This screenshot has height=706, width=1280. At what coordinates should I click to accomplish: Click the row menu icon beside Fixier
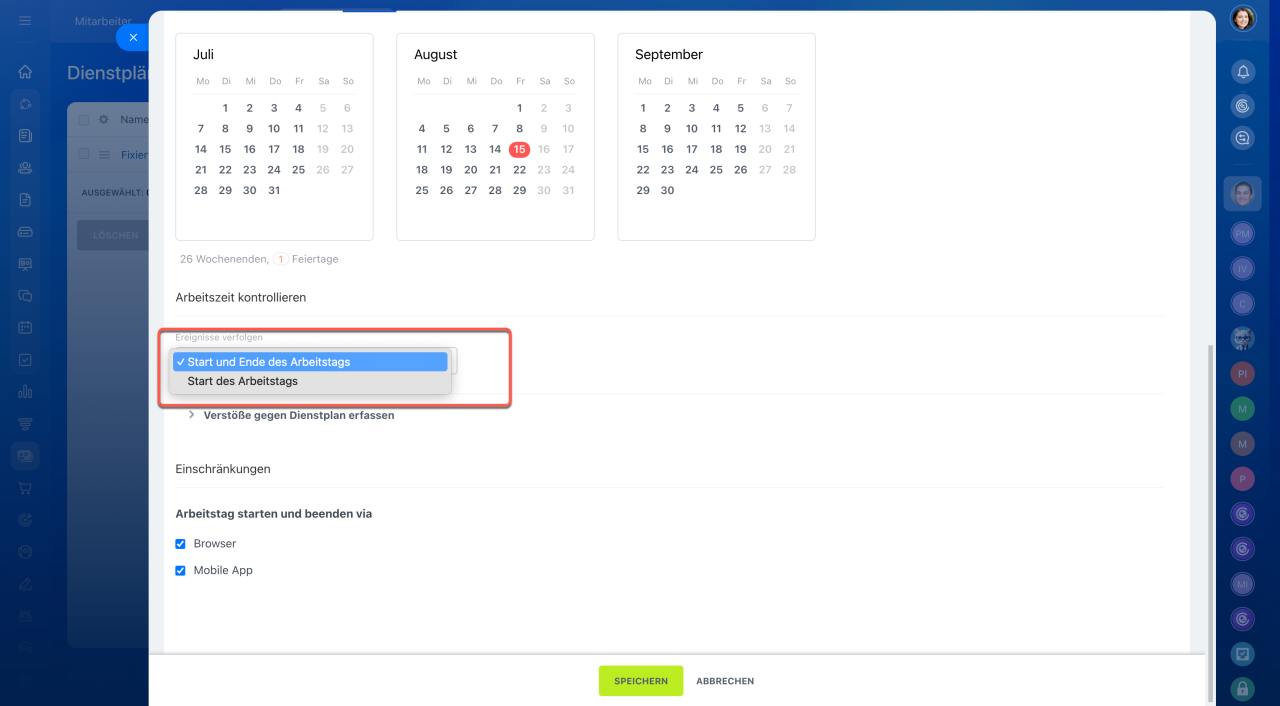[103, 155]
